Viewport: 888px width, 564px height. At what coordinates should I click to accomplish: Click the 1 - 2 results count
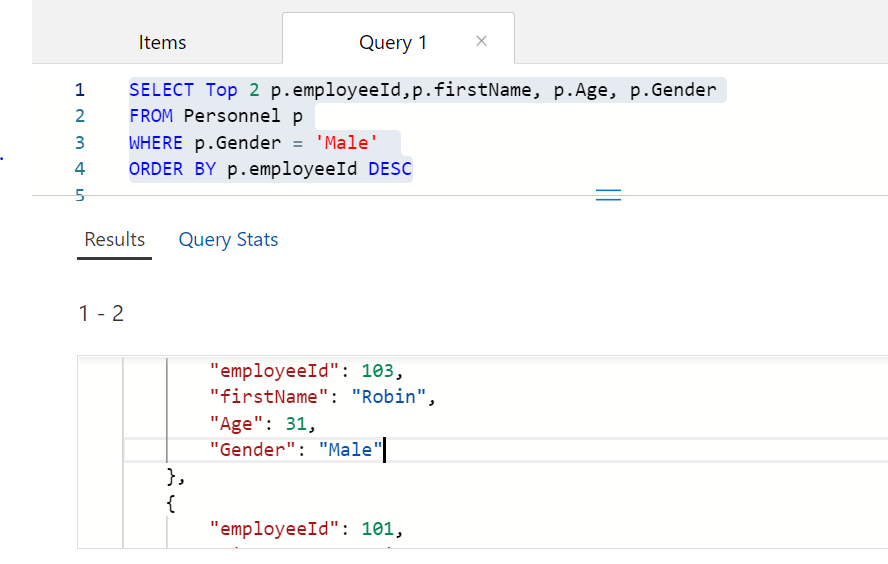pyautogui.click(x=101, y=314)
